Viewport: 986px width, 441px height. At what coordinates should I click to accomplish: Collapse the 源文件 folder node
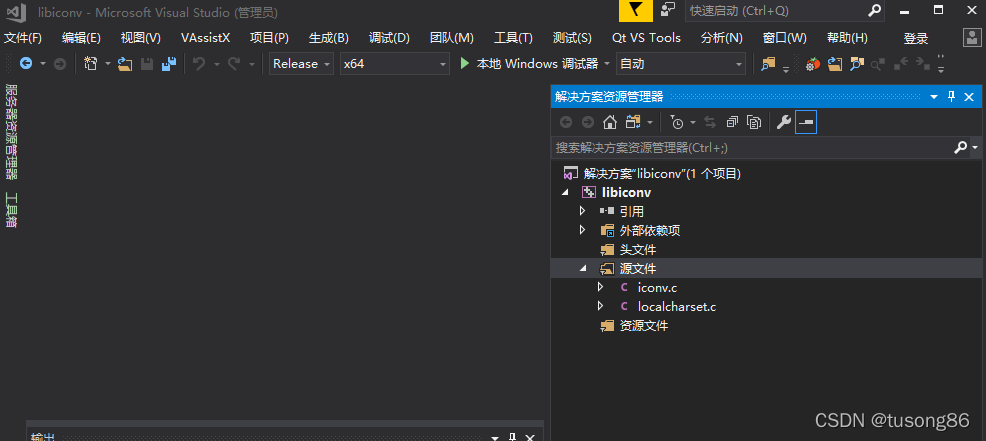click(x=583, y=269)
